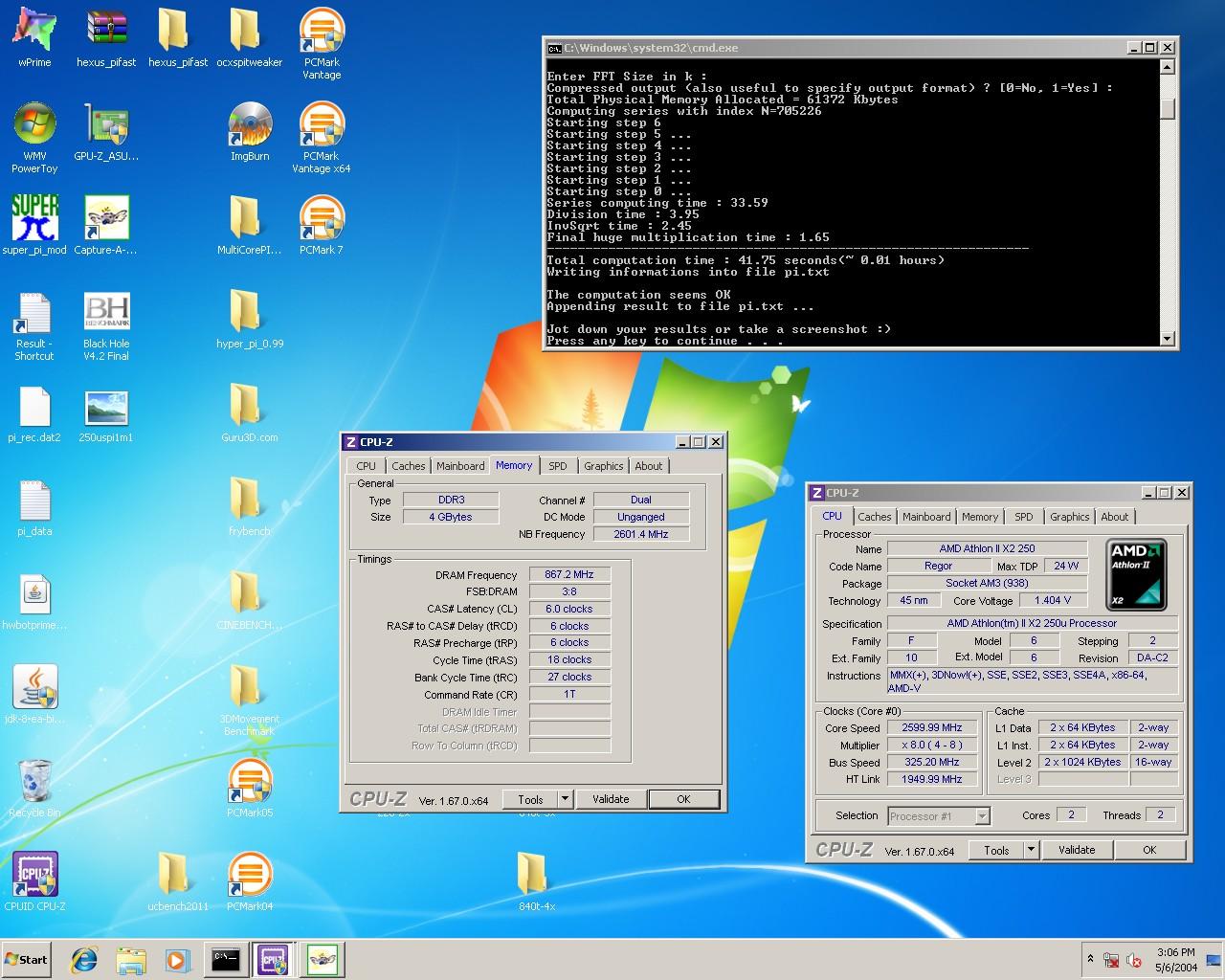
Task: Launch the CPUID CPU-Z desktop shortcut
Action: [34, 881]
